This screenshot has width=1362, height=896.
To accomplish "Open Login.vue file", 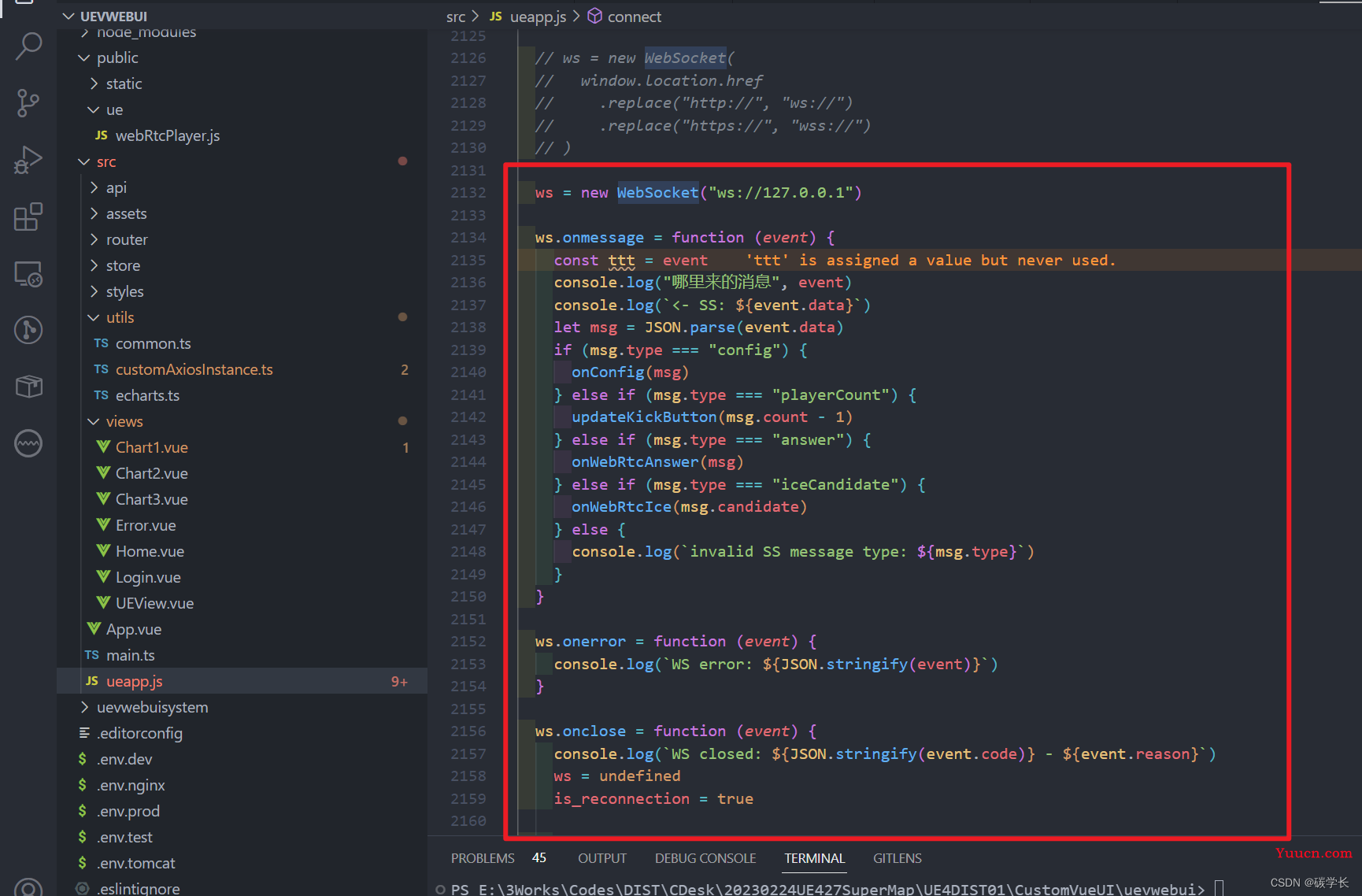I will tap(149, 577).
